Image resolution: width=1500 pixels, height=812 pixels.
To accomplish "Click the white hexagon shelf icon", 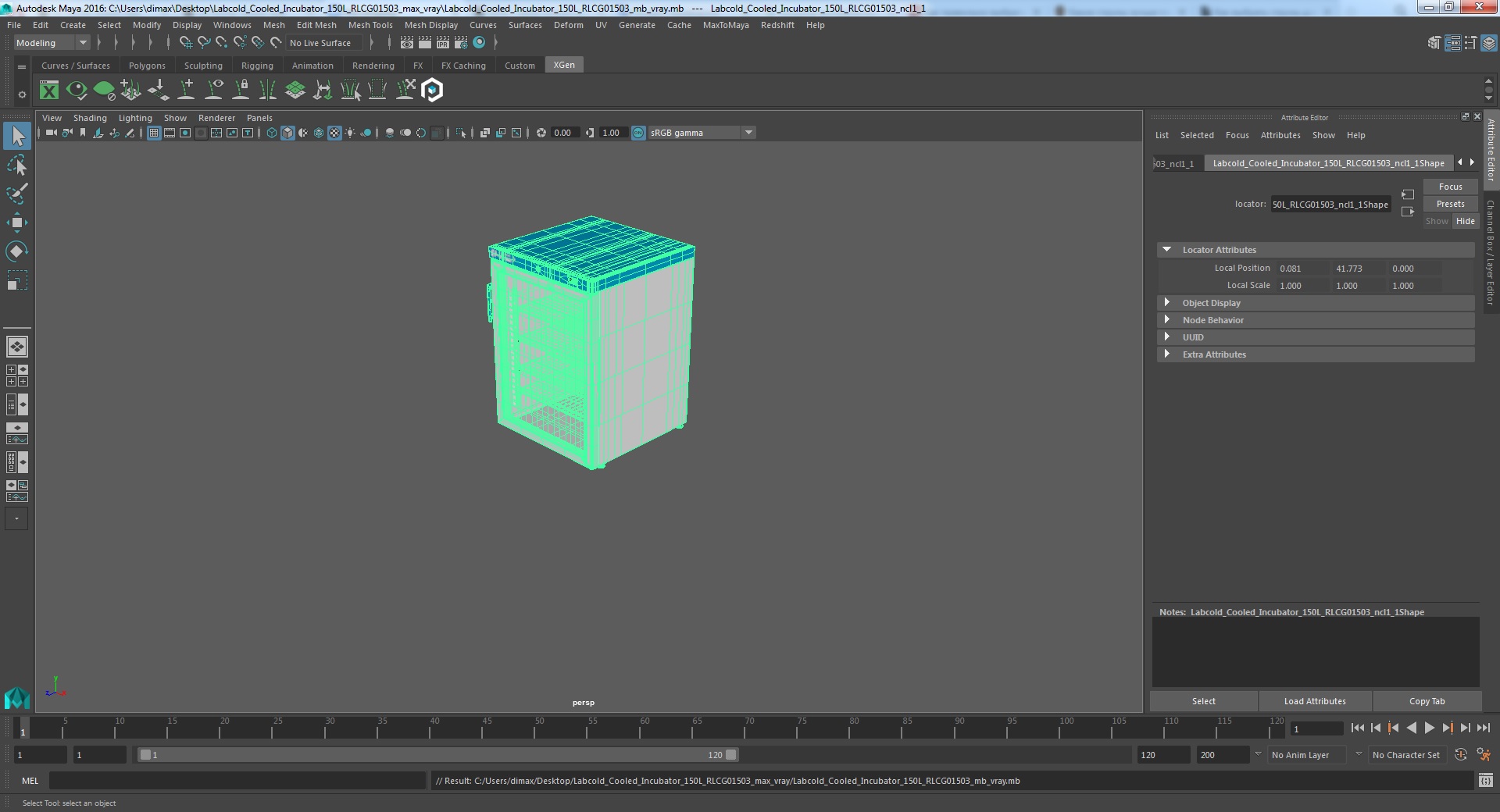I will click(x=432, y=91).
